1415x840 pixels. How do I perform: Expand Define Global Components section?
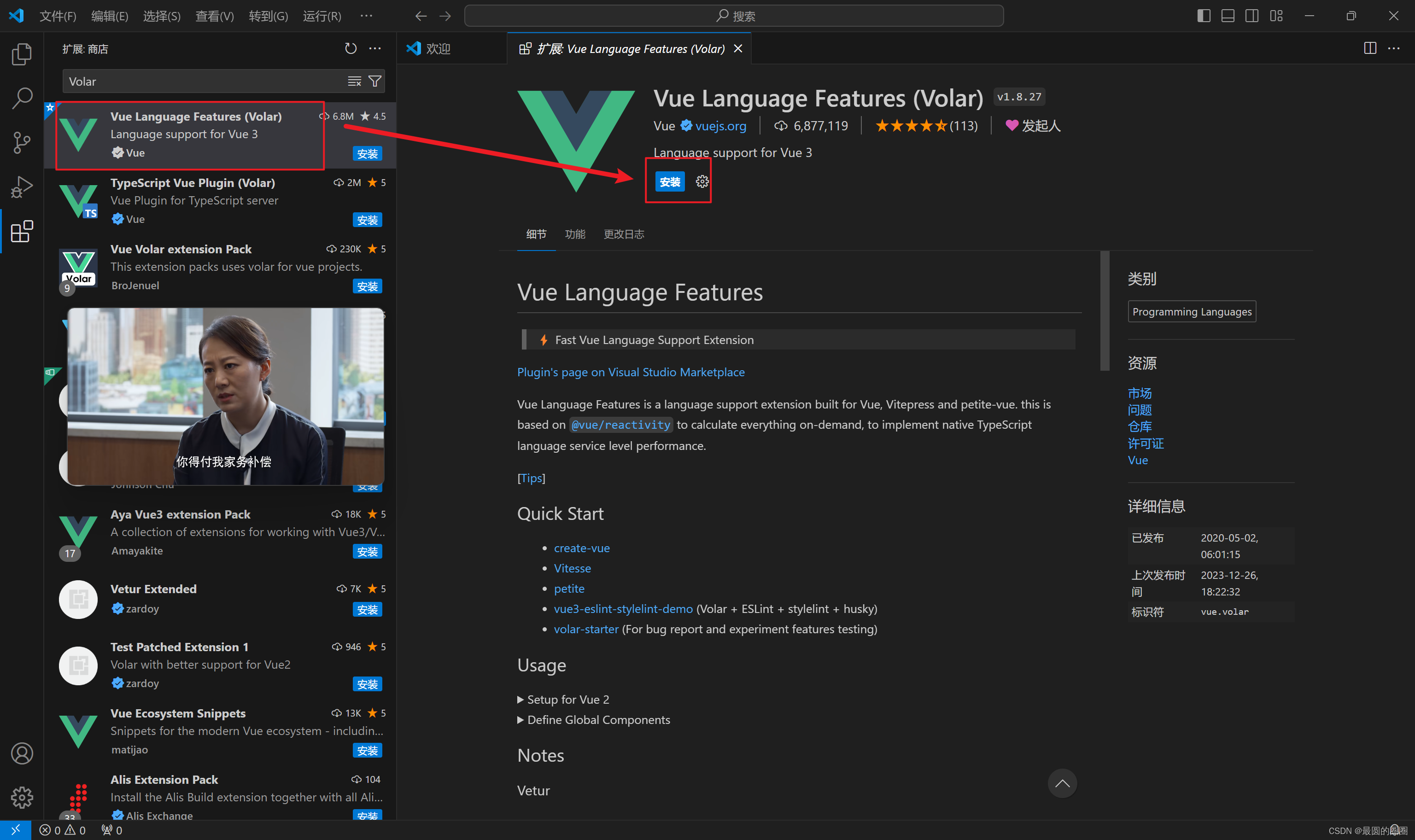coord(593,719)
